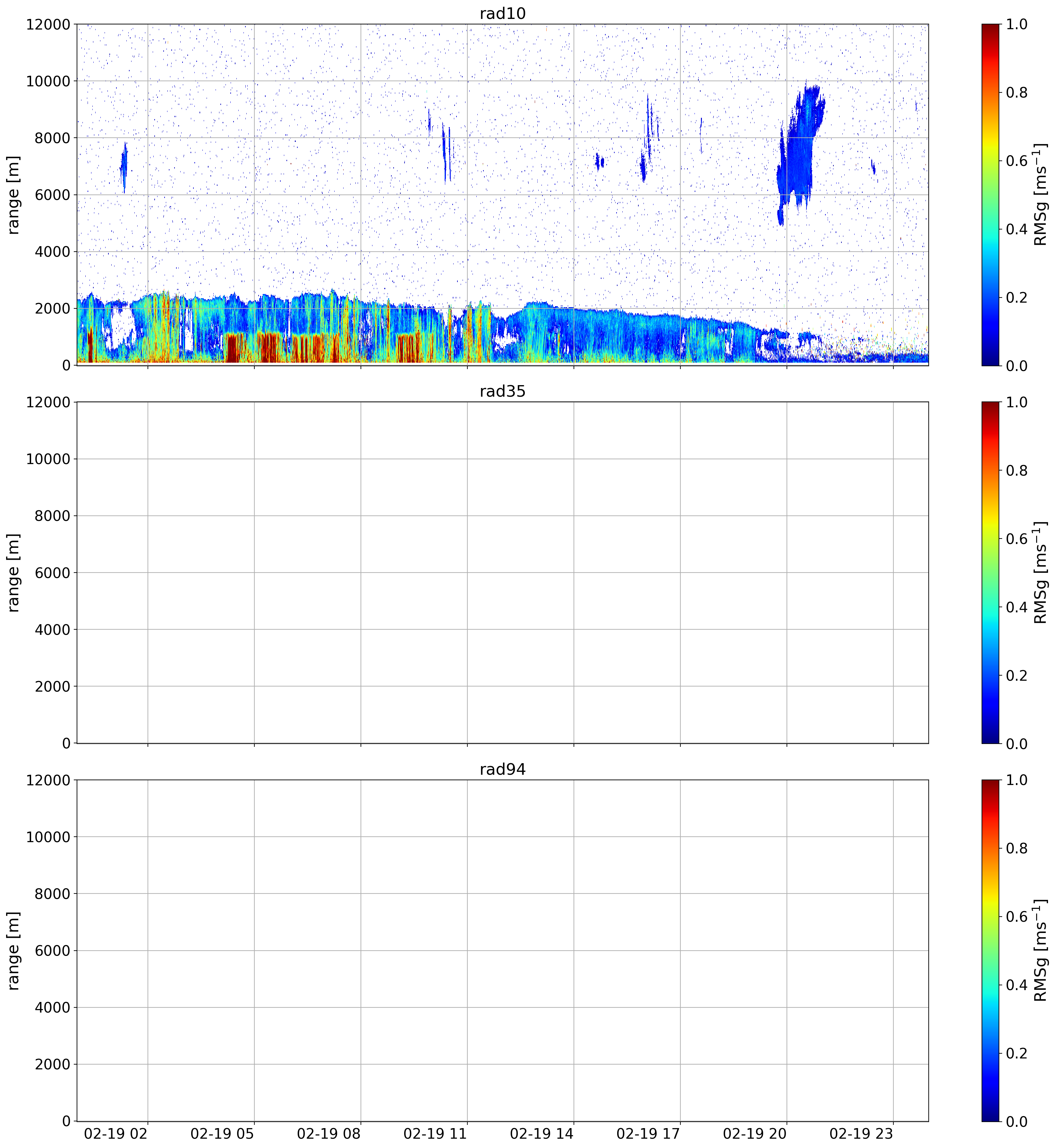The height and width of the screenshot is (1148, 1057).
Task: Click the 0.4 tick on rad94 colorbar
Action: (1016, 985)
